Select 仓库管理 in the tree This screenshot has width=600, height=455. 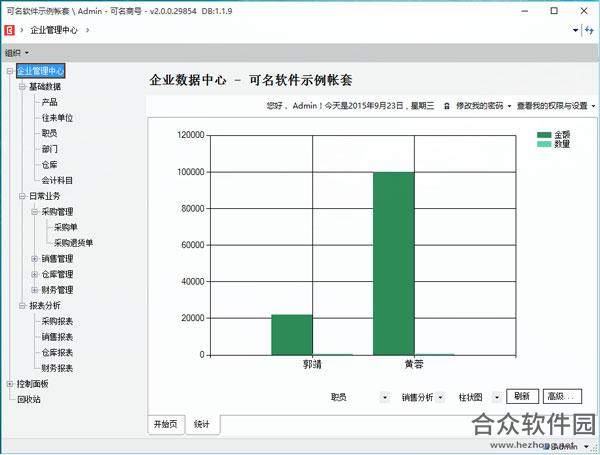tap(57, 274)
